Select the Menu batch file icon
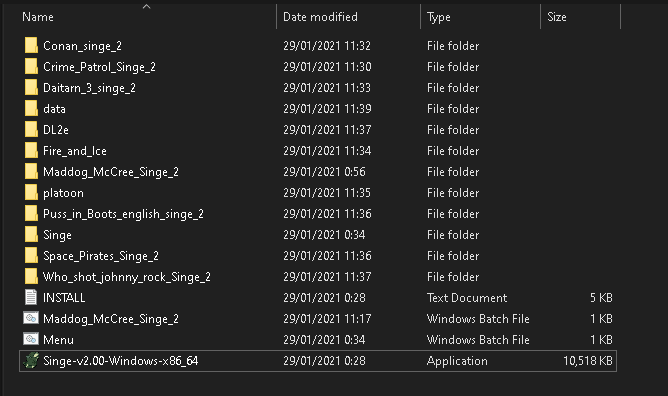This screenshot has height=396, width=668. pyautogui.click(x=31, y=339)
